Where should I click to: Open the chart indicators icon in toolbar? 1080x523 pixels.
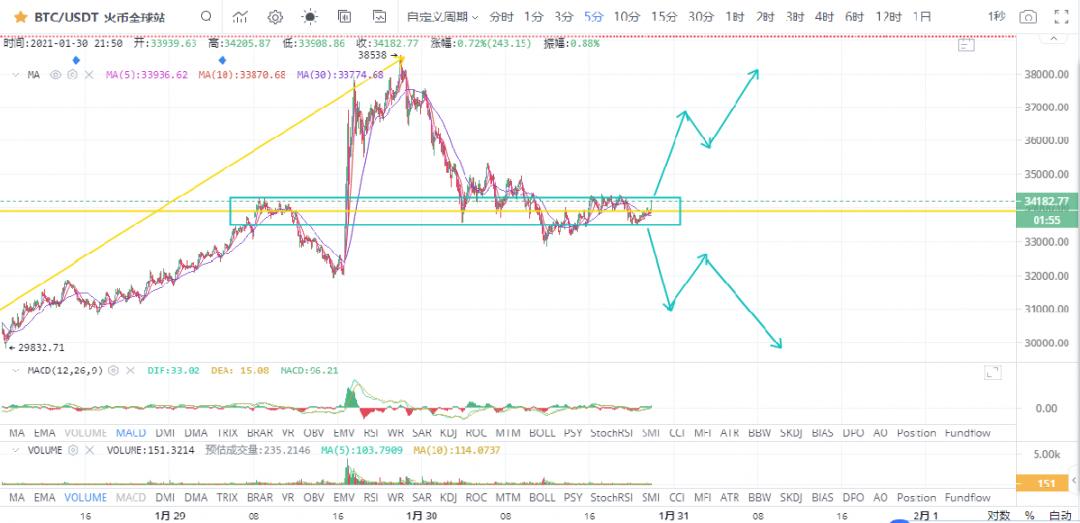pos(240,17)
